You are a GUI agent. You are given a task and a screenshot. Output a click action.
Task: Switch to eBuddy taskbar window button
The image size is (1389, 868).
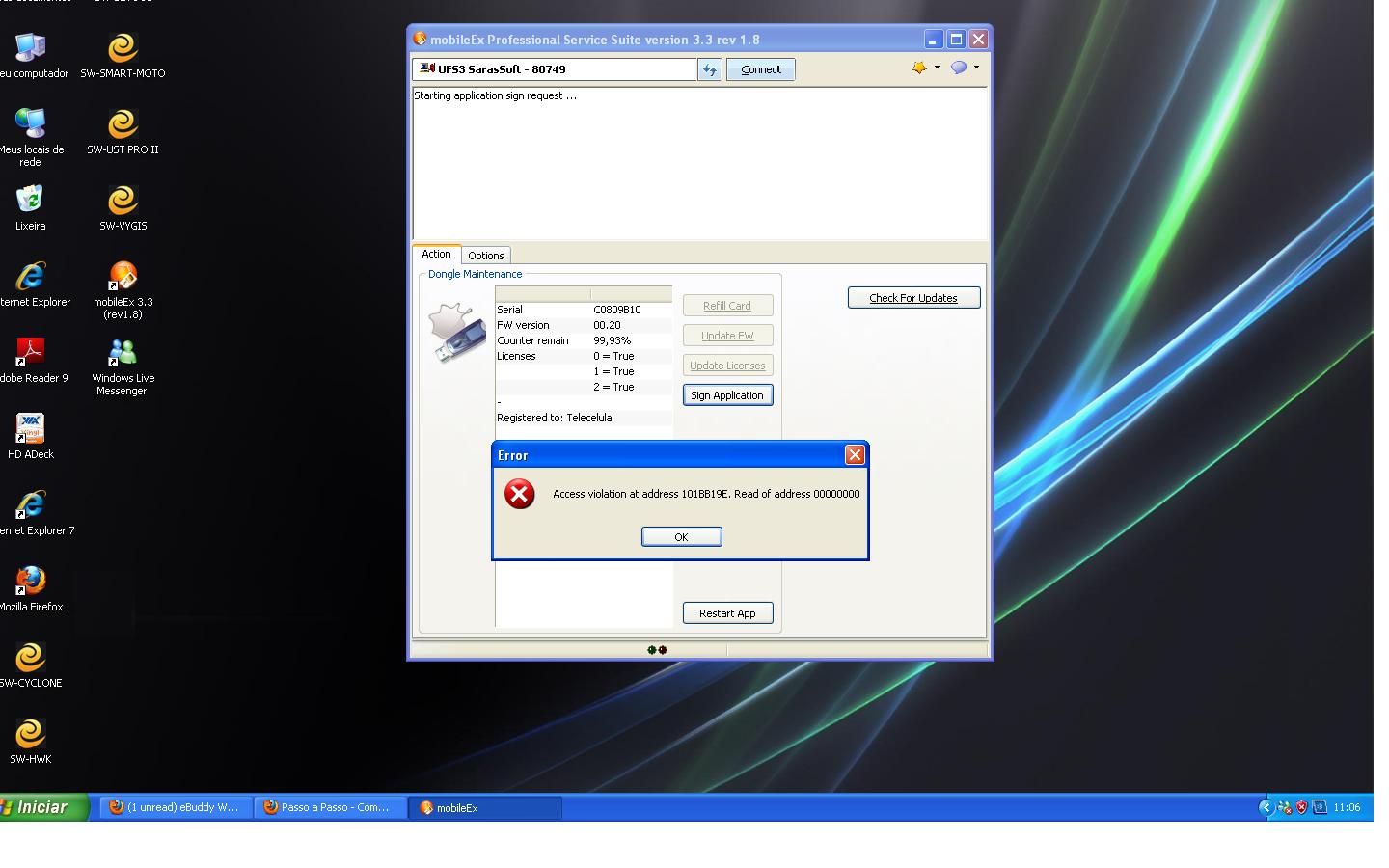click(175, 807)
